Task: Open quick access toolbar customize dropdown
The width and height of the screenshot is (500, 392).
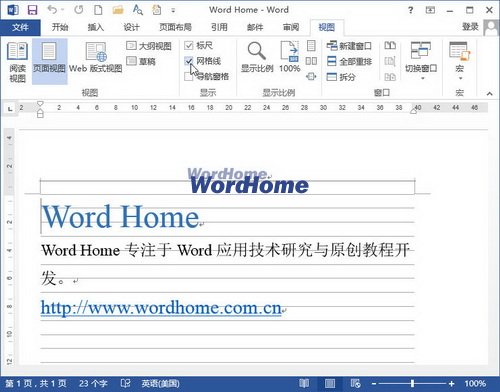Action: [173, 10]
